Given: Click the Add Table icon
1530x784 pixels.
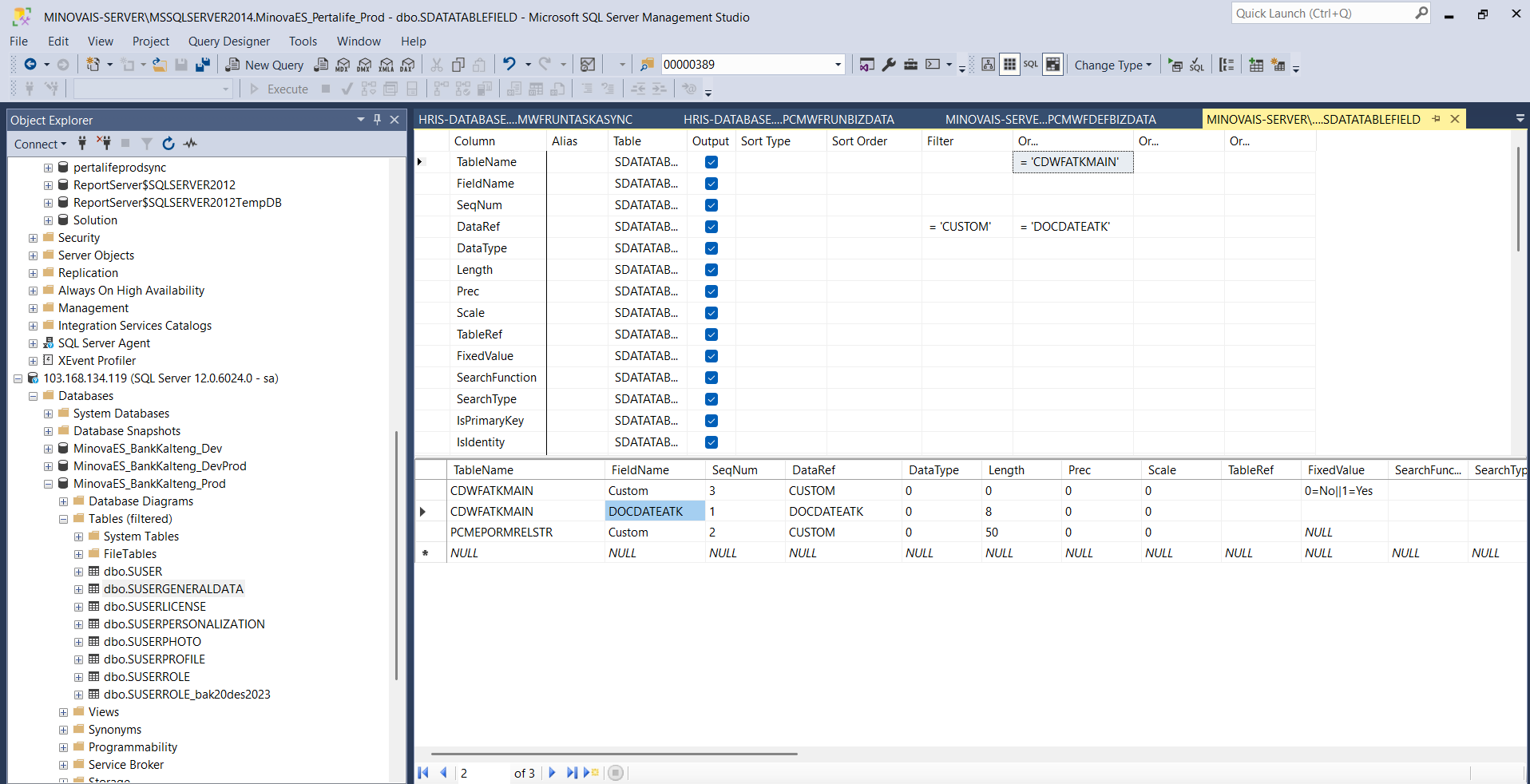Looking at the screenshot, I should coord(1256,65).
